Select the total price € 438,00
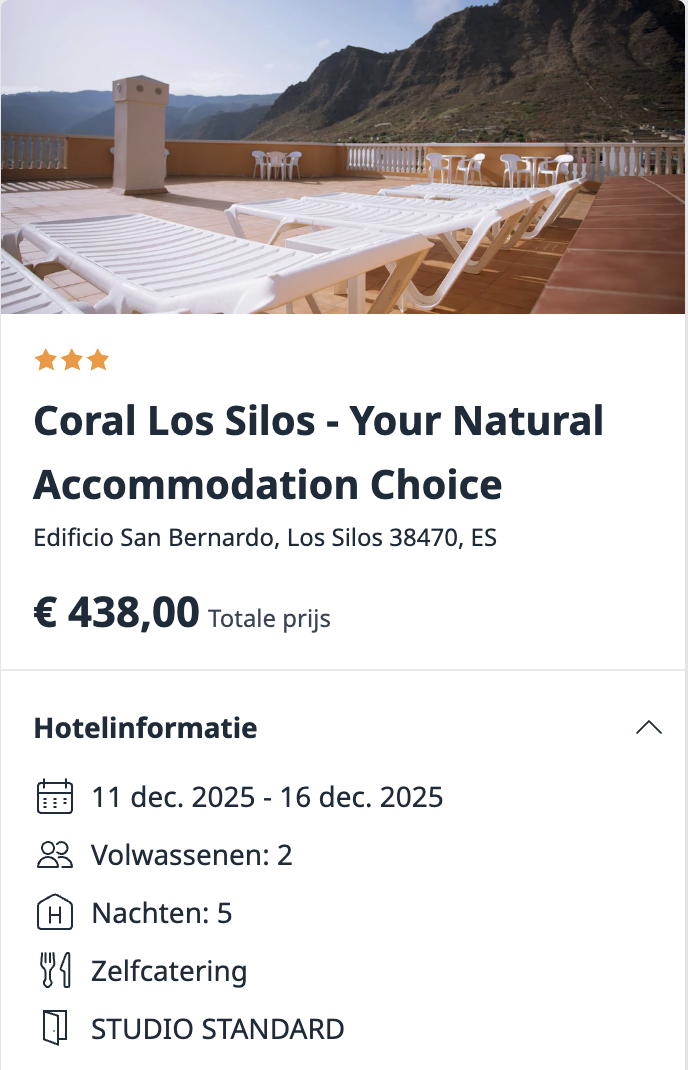Viewport: 688px width, 1070px height. coord(116,613)
